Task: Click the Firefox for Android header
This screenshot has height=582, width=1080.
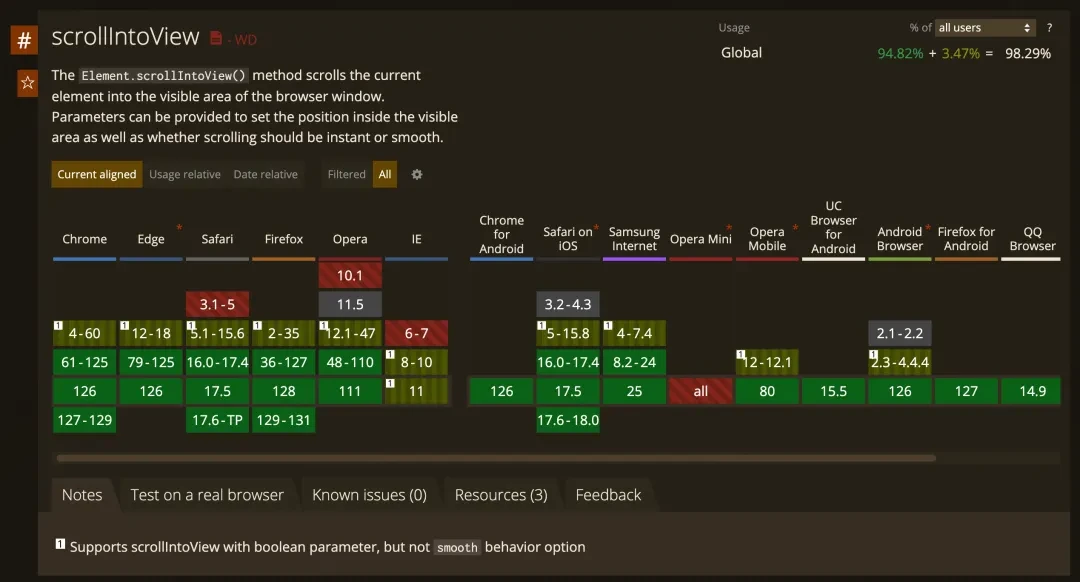Action: [x=966, y=239]
